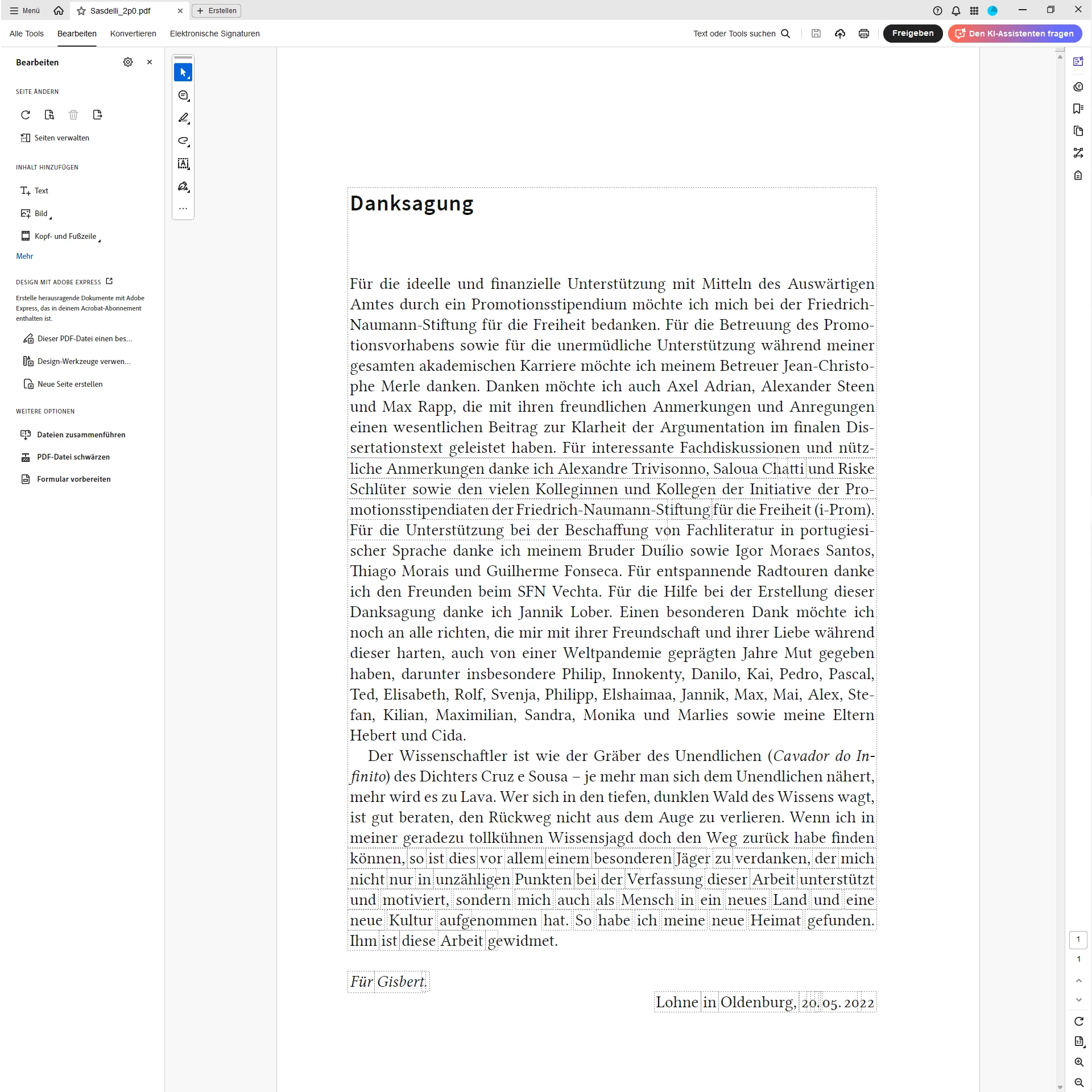The height and width of the screenshot is (1092, 1092).
Task: Print the document using printer icon
Action: point(863,34)
